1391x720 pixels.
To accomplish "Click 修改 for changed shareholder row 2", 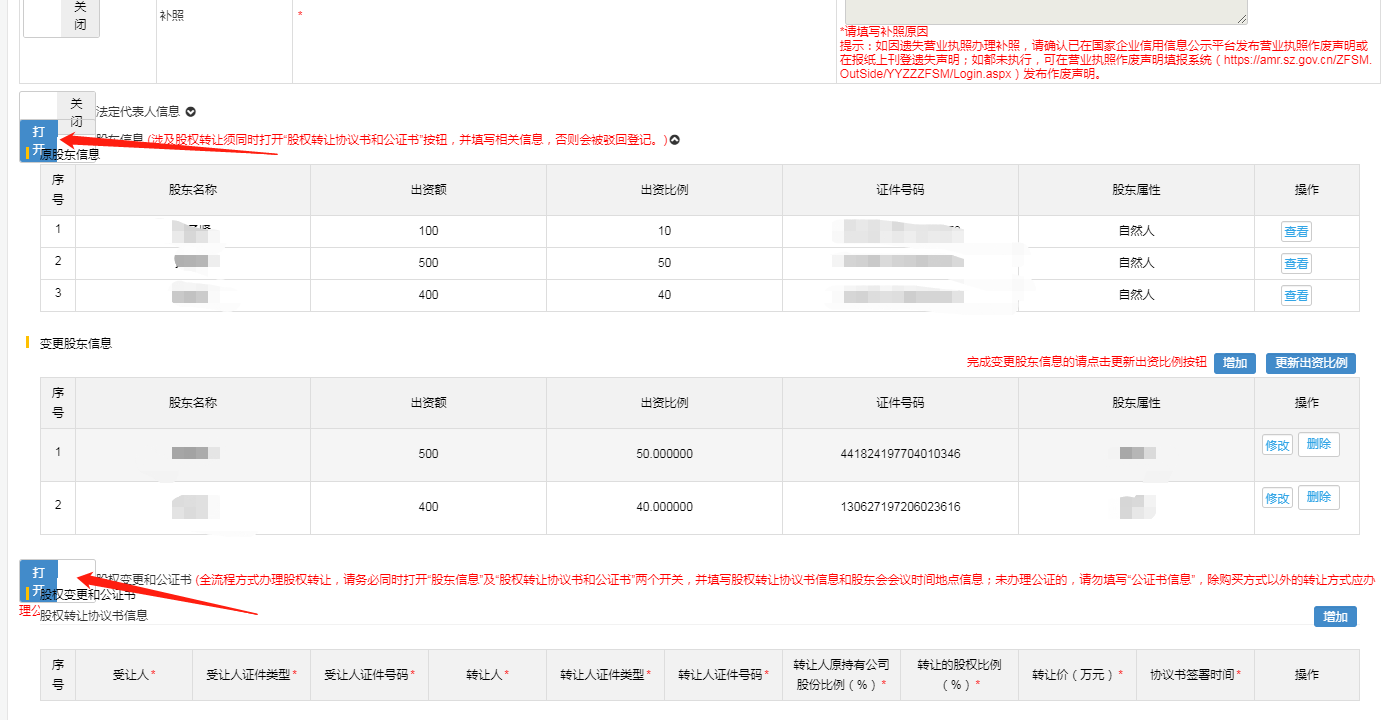I will click(1277, 498).
